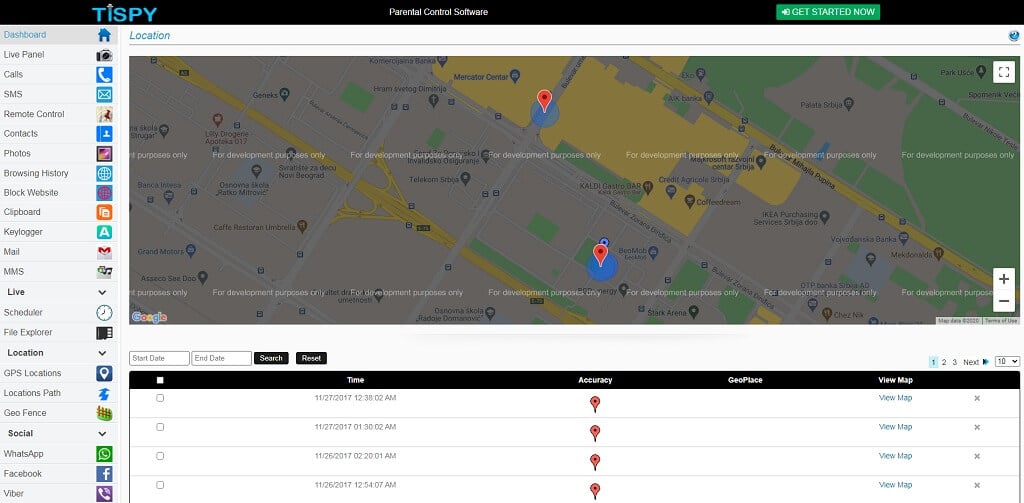Click the Contacts person icon
1024x503 pixels.
104,134
